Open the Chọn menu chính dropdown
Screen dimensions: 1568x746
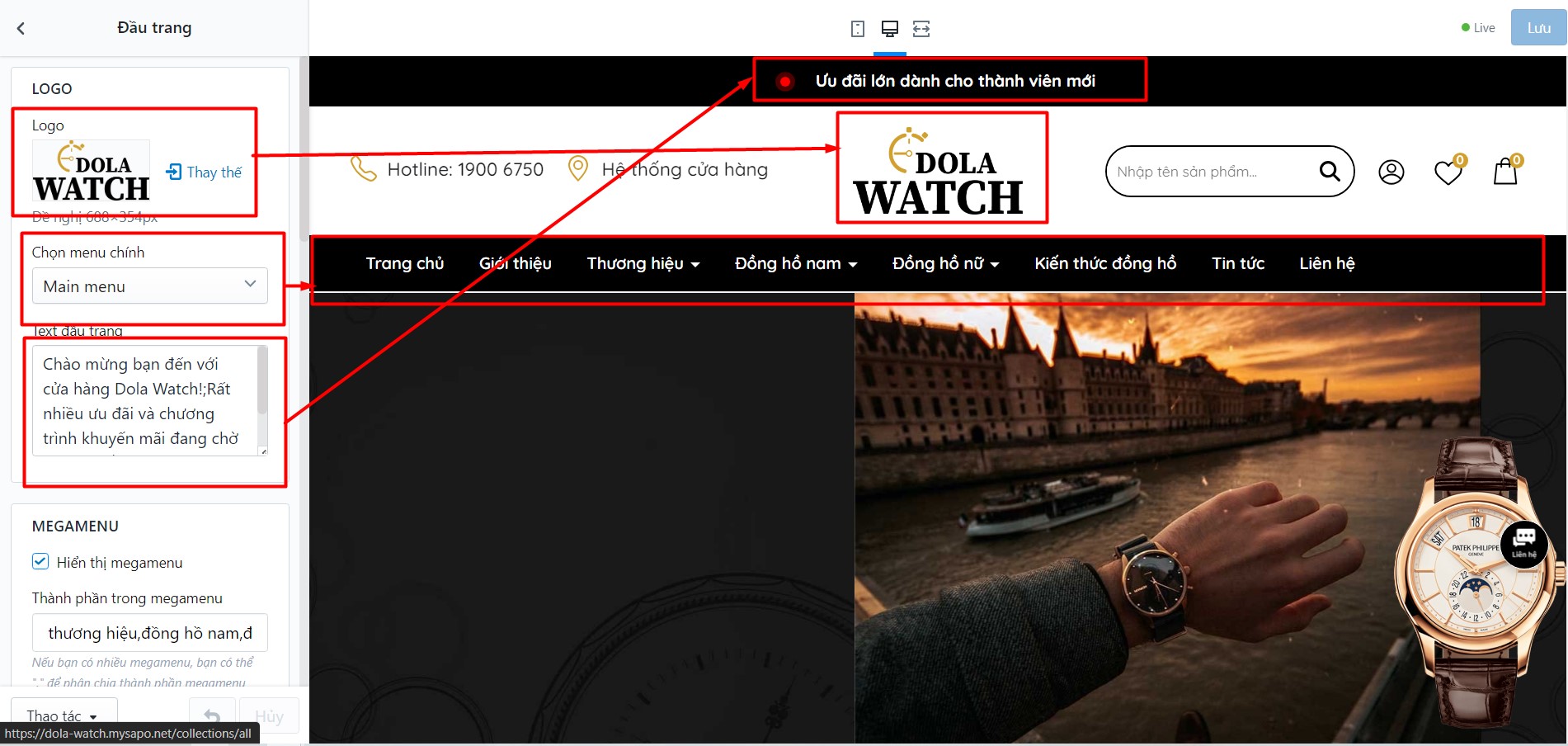[x=150, y=286]
